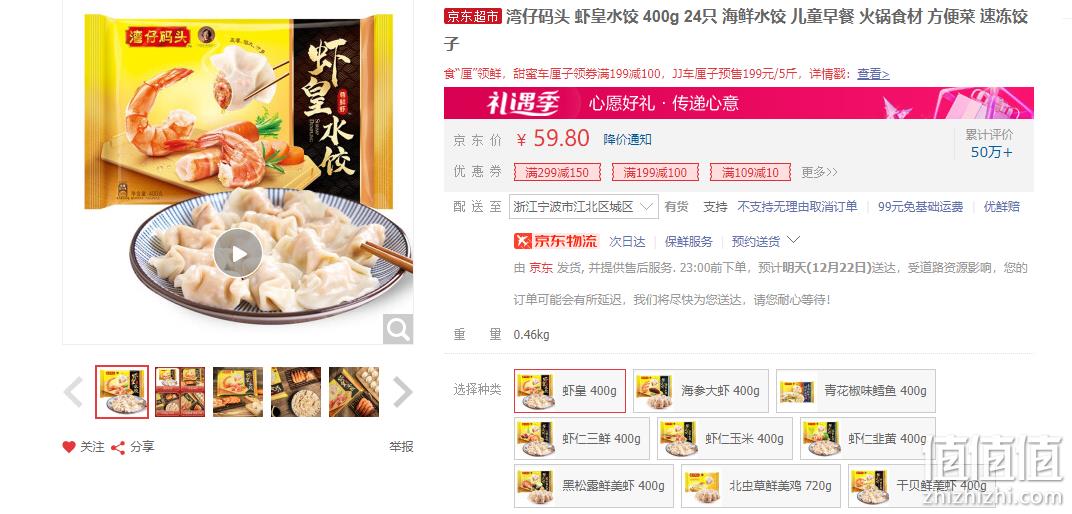Click the 分享 share icon
This screenshot has height=514, width=1072.
click(118, 448)
